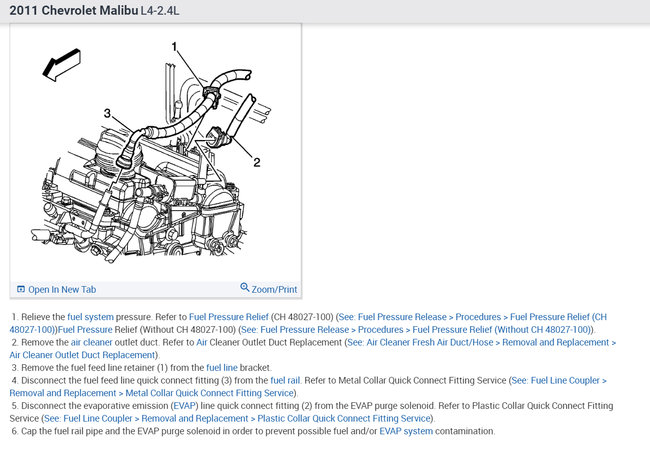
Task: Click the Zoom/Print text link
Action: coord(274,289)
